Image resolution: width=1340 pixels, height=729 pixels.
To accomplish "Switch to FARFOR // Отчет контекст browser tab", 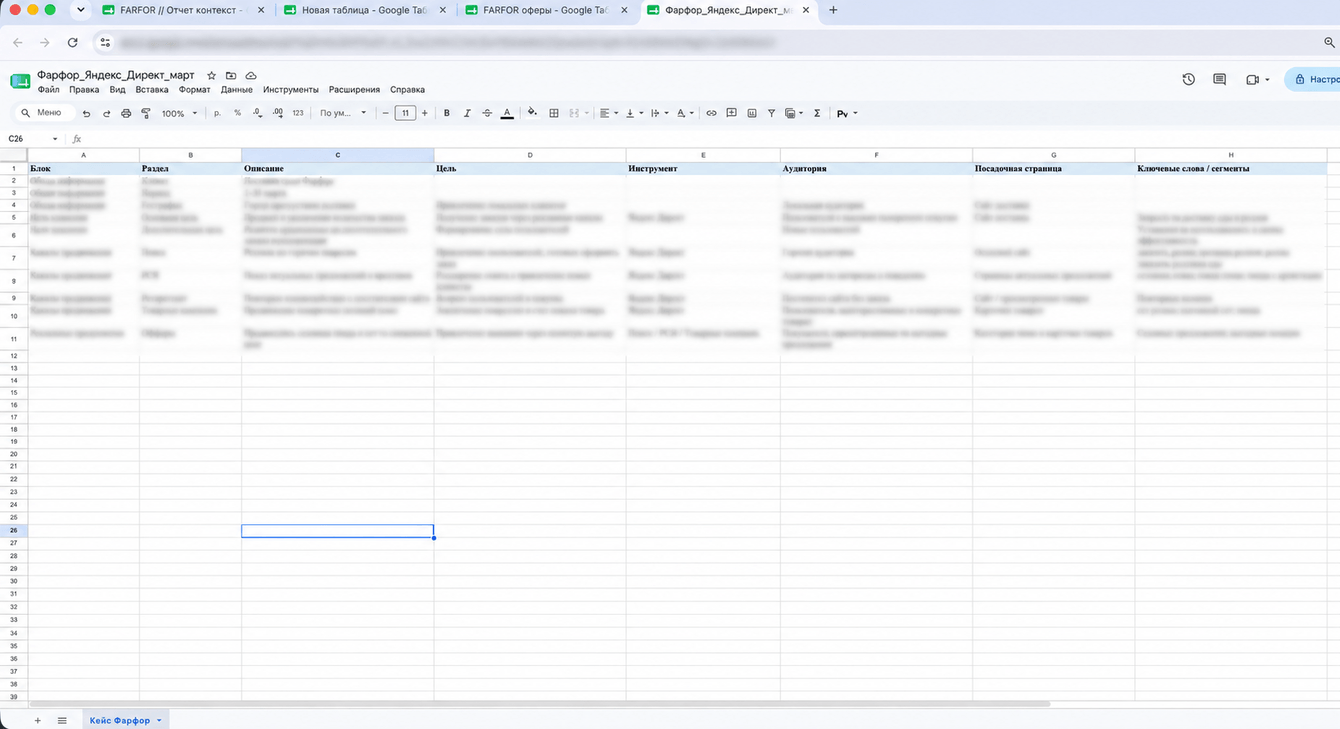I will tap(183, 10).
